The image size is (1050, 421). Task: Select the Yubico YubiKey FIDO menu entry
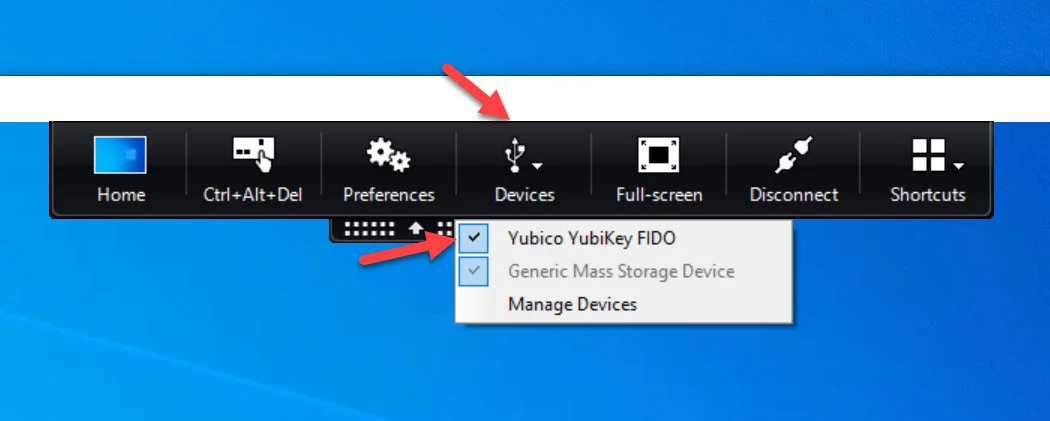click(x=623, y=238)
